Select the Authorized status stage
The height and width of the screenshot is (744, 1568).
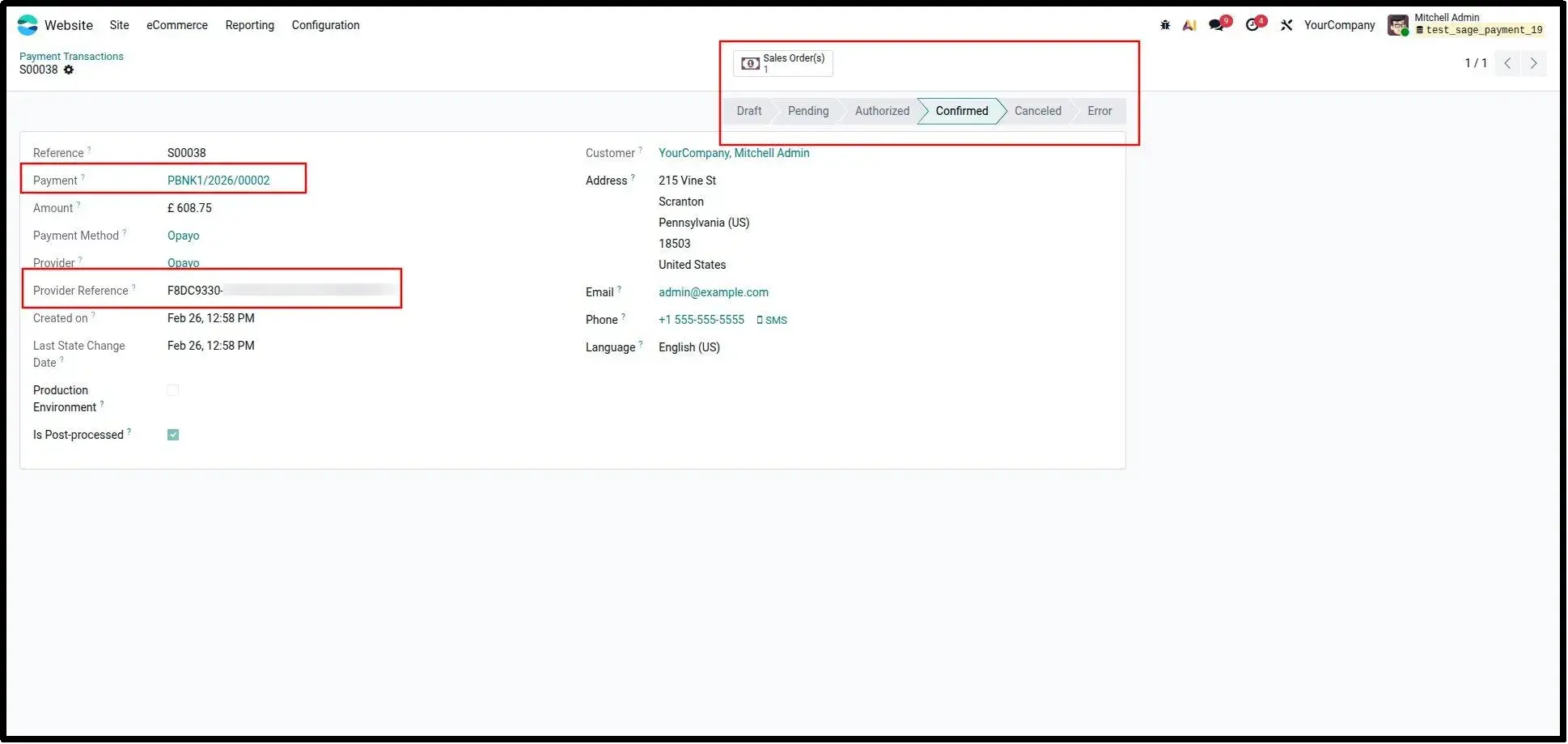[x=882, y=111]
